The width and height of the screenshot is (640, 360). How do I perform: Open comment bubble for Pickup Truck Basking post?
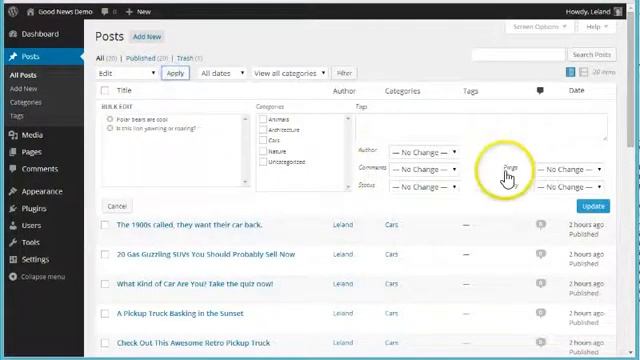[541, 313]
